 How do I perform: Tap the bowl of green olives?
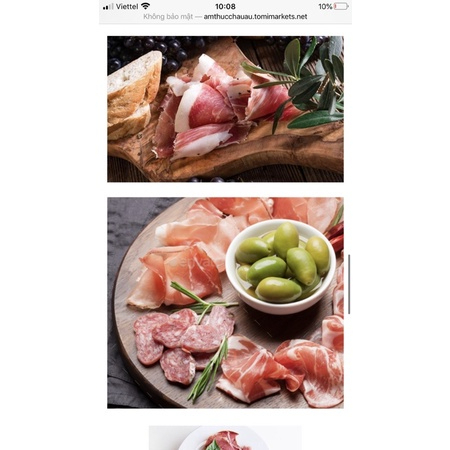click(280, 267)
